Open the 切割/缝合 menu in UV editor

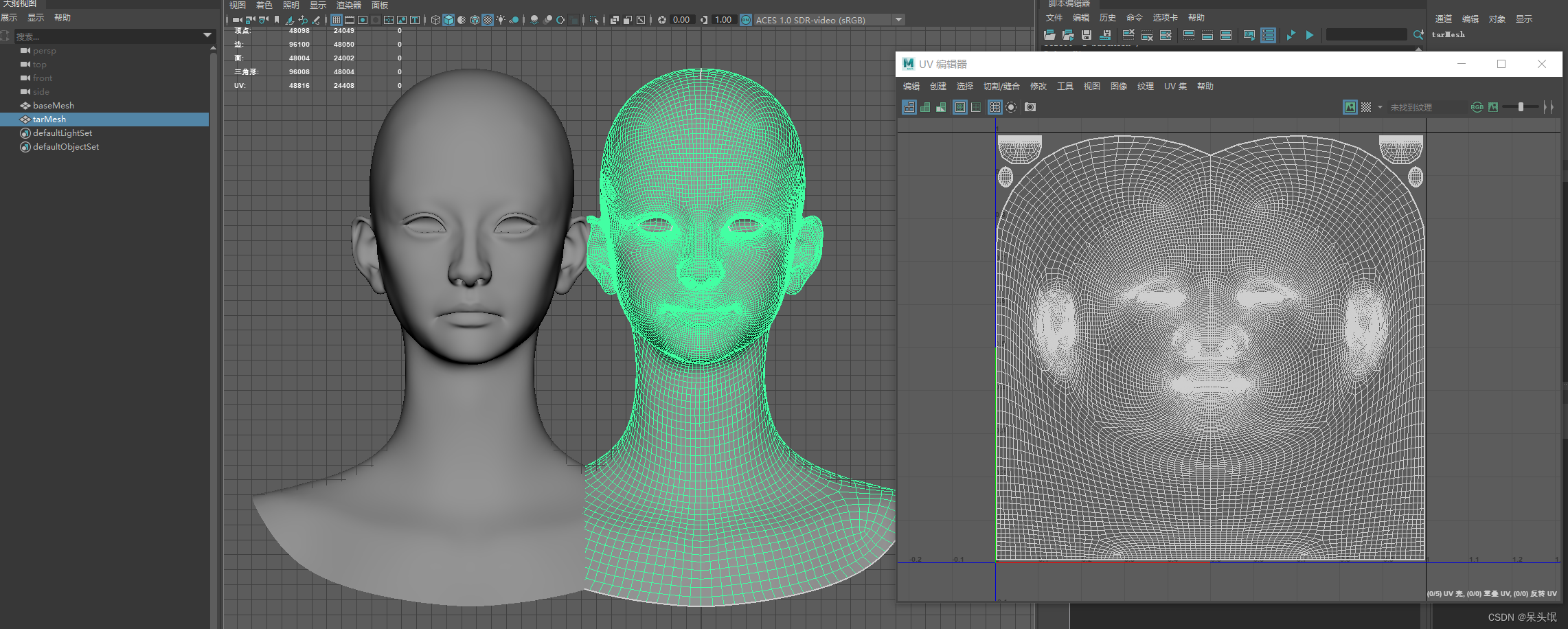1001,87
